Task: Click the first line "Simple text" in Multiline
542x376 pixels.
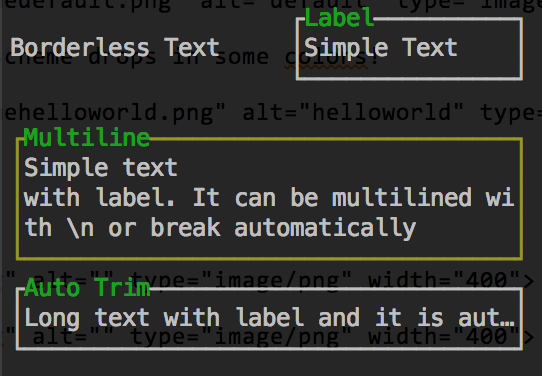Action: pos(101,168)
